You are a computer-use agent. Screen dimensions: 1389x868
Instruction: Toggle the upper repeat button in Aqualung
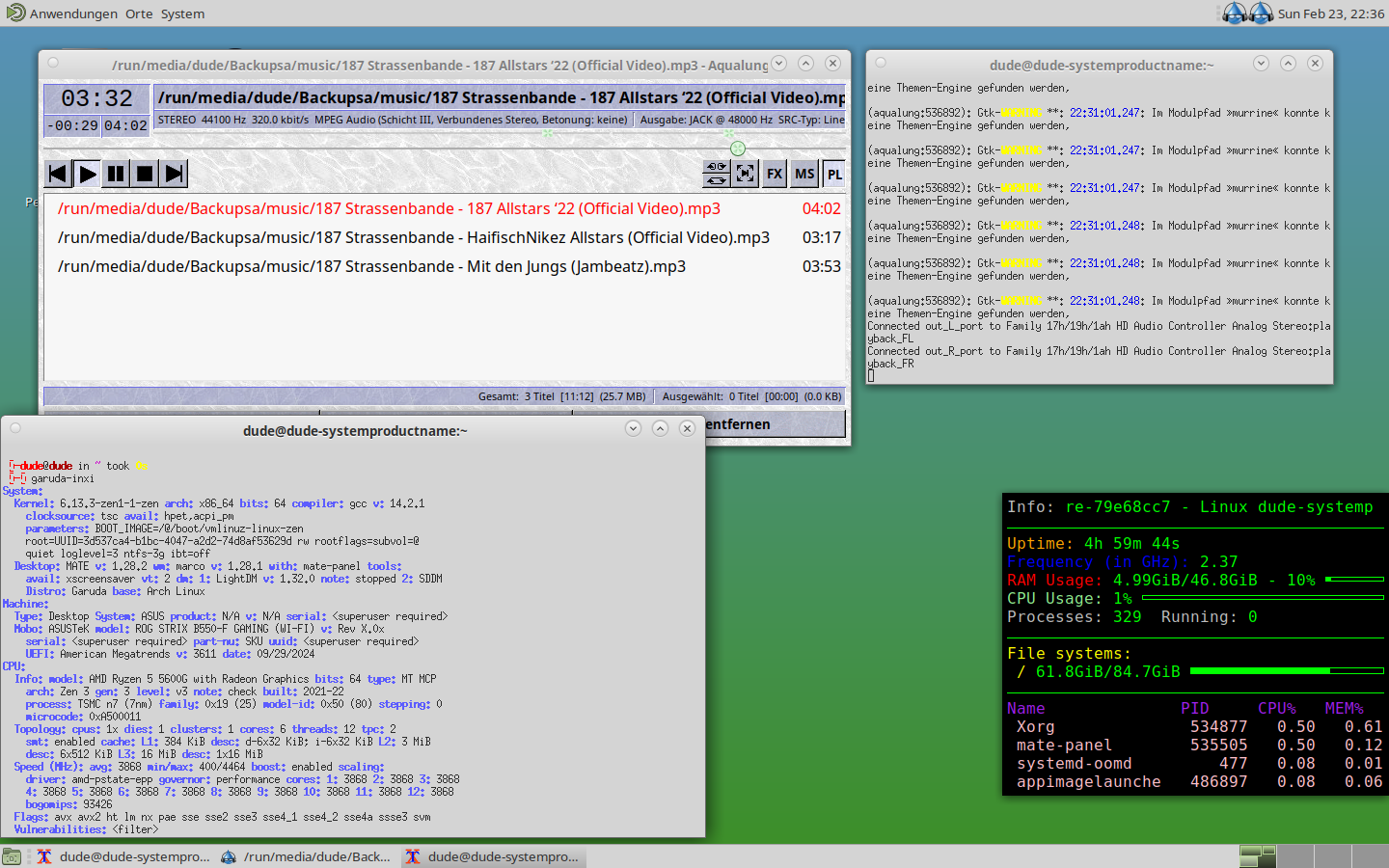click(716, 167)
